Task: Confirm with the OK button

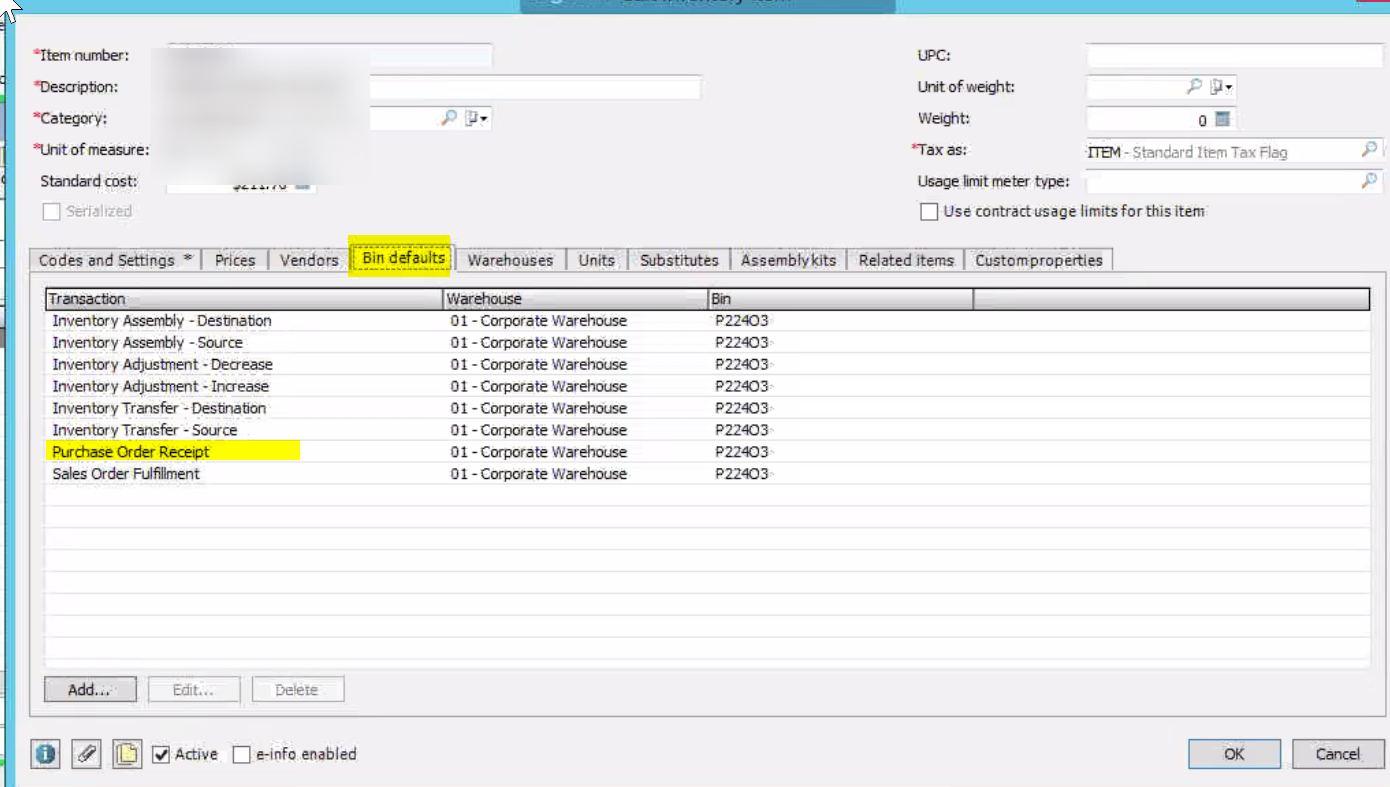Action: (x=1234, y=754)
